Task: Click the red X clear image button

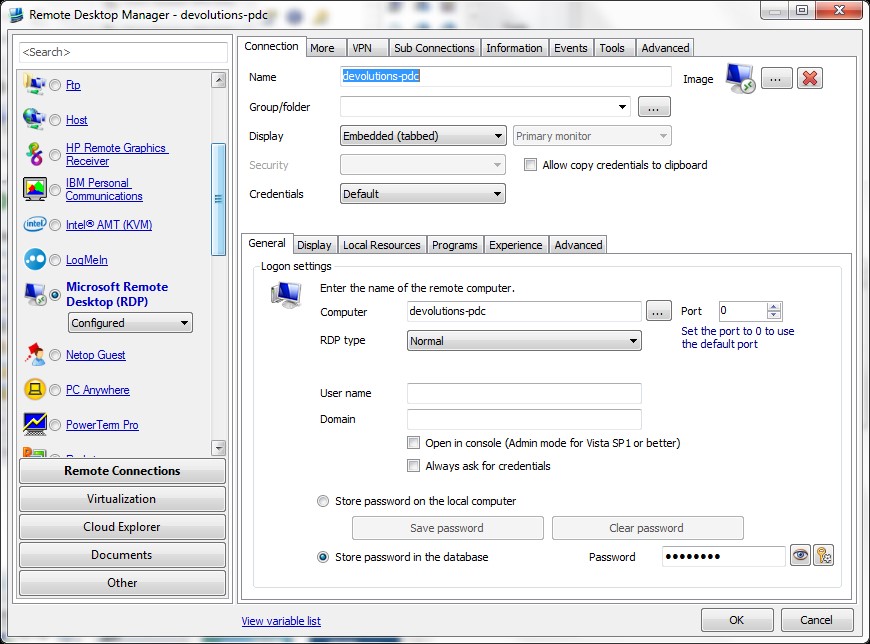Action: tap(810, 78)
